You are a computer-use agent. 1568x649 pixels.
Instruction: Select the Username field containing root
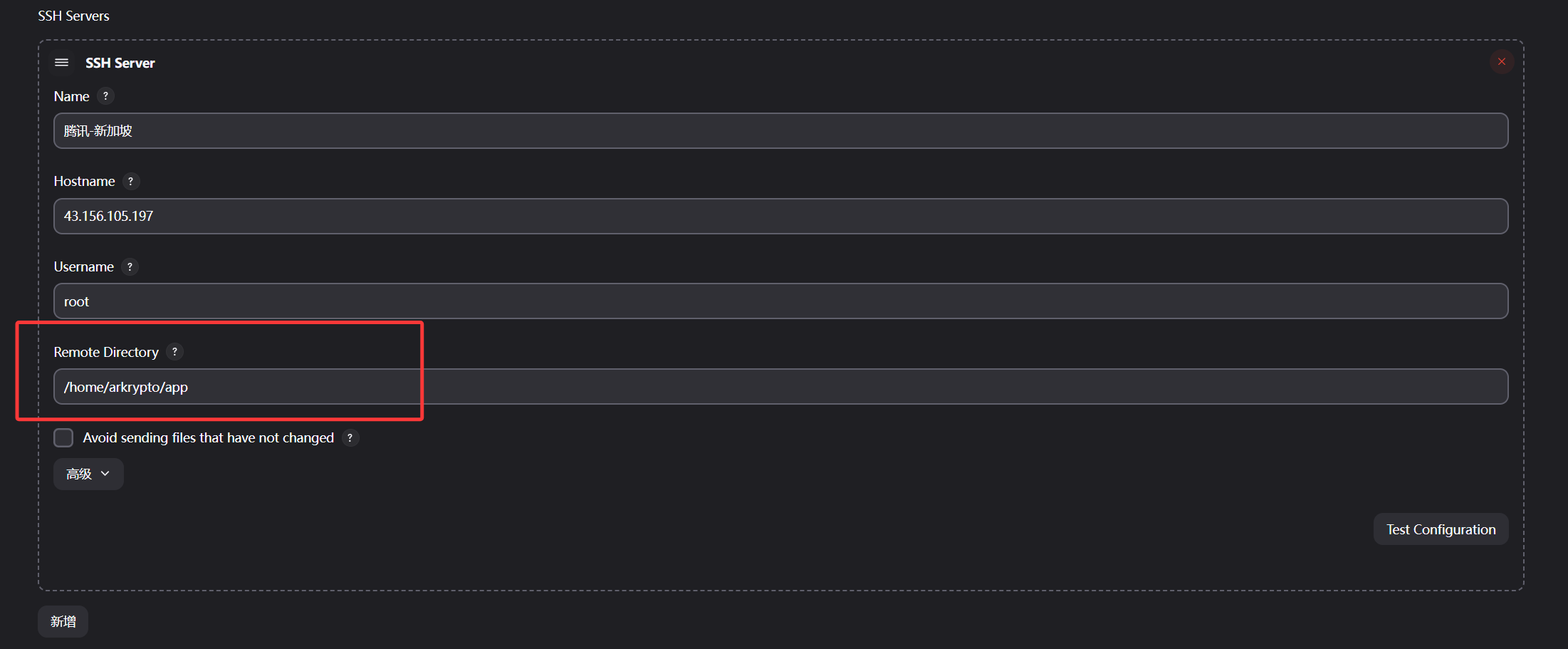click(780, 301)
